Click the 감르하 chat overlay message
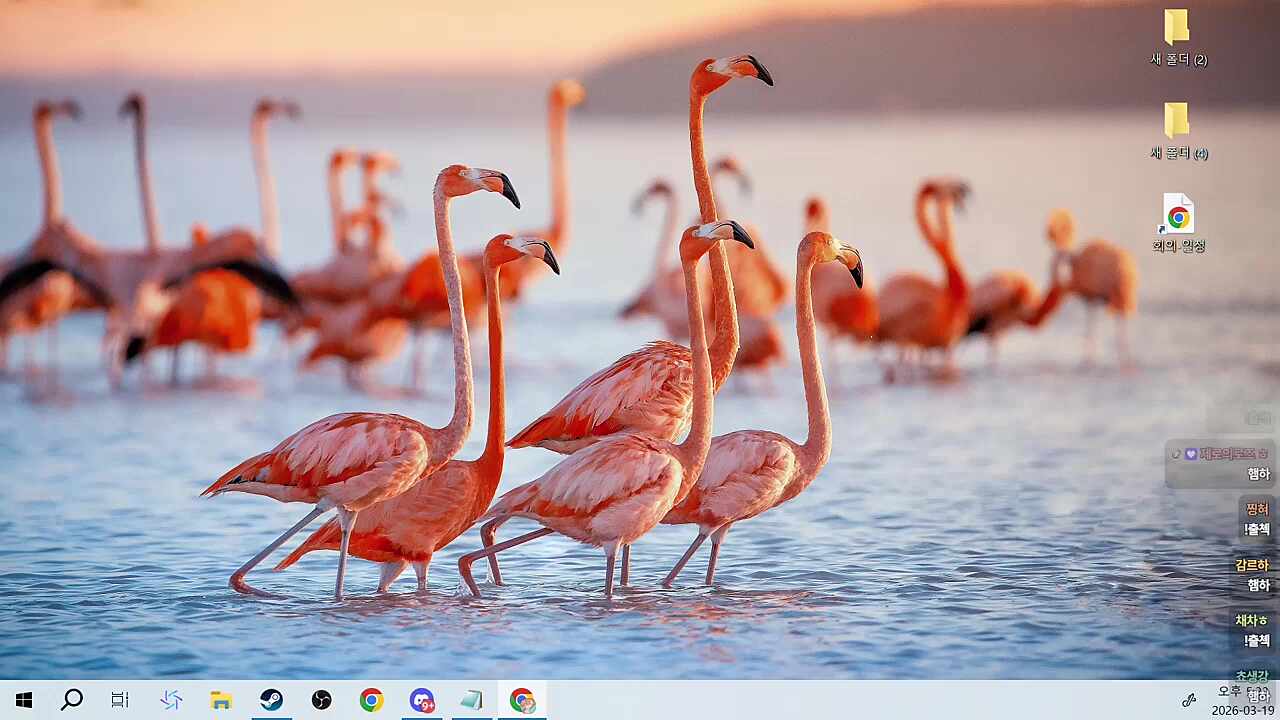1280x720 pixels. [1252, 575]
